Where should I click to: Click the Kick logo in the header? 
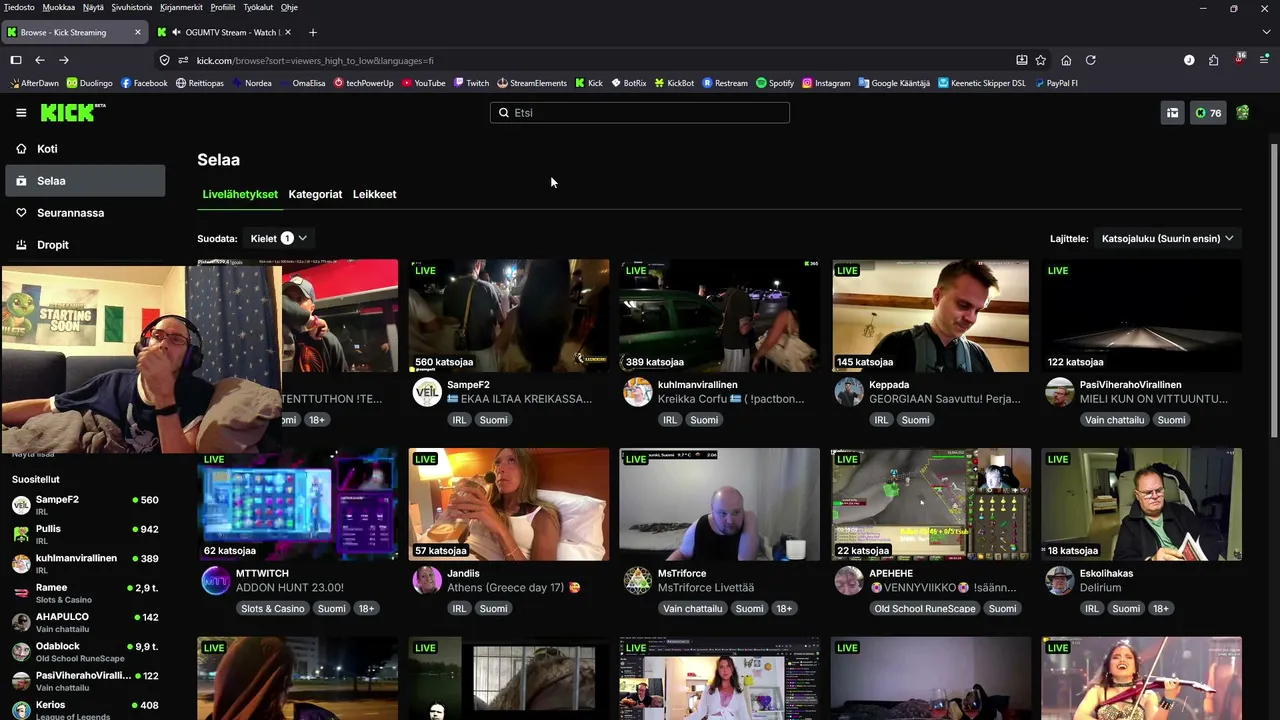(x=73, y=113)
